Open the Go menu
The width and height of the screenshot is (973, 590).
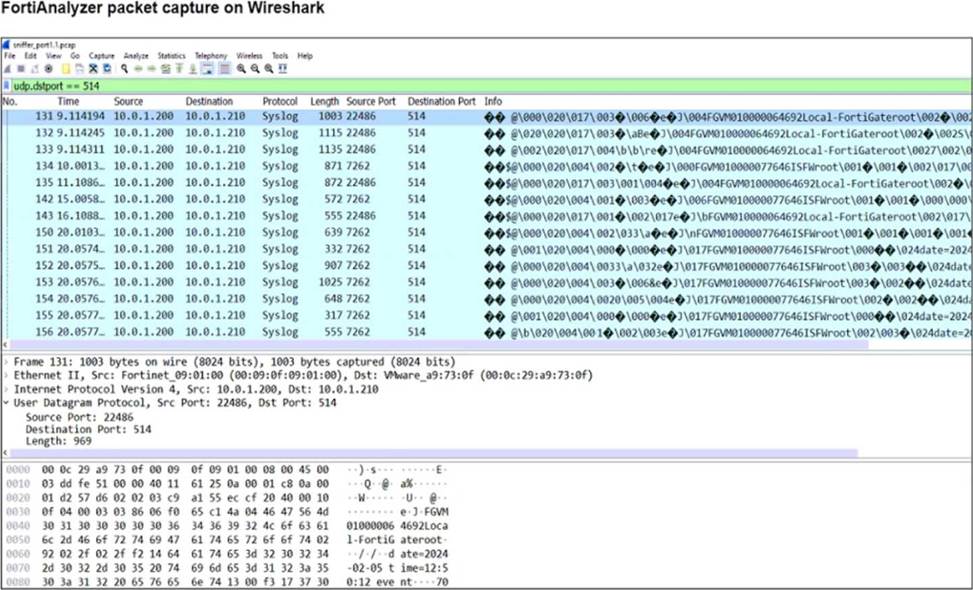click(x=75, y=56)
